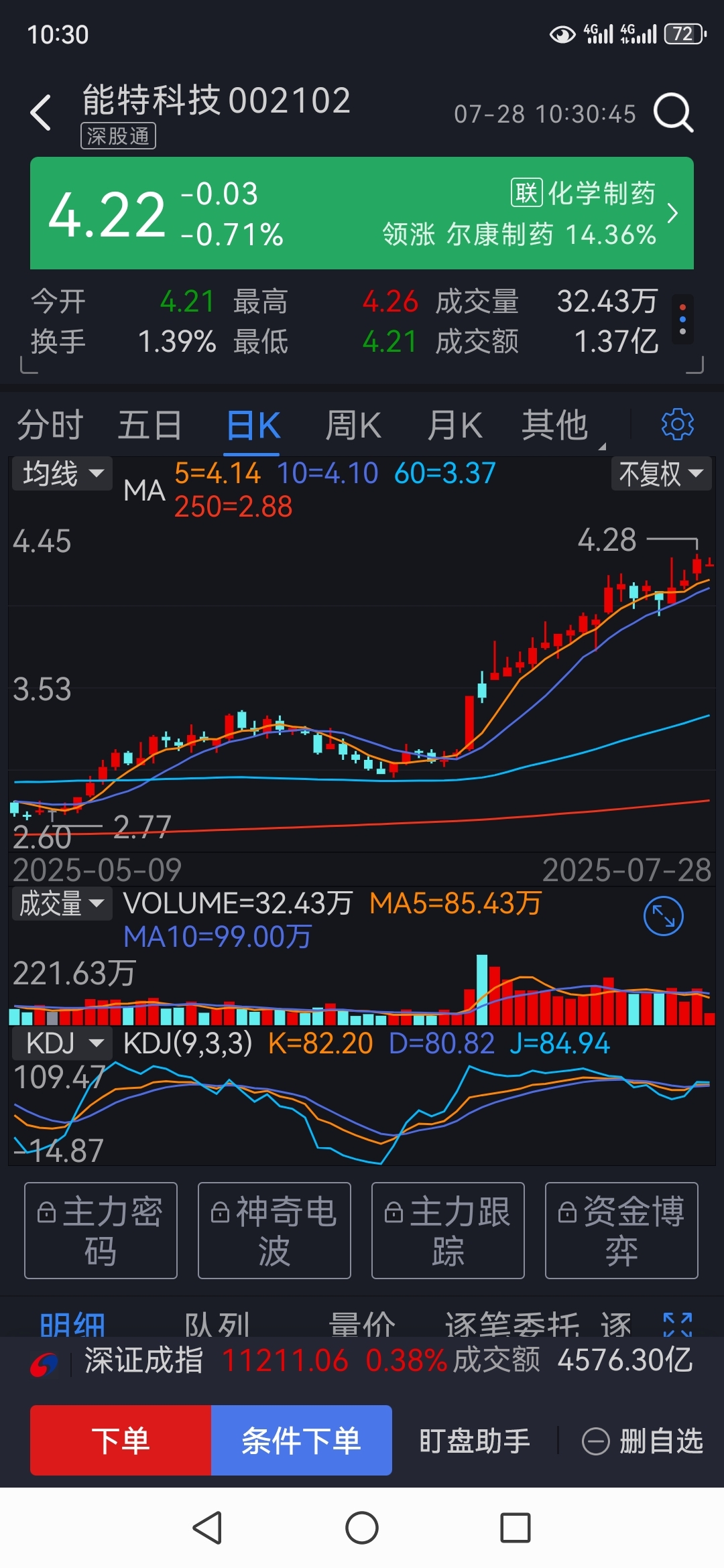
Task: Tap the KDJ J=84.94 value
Action: tap(560, 1043)
